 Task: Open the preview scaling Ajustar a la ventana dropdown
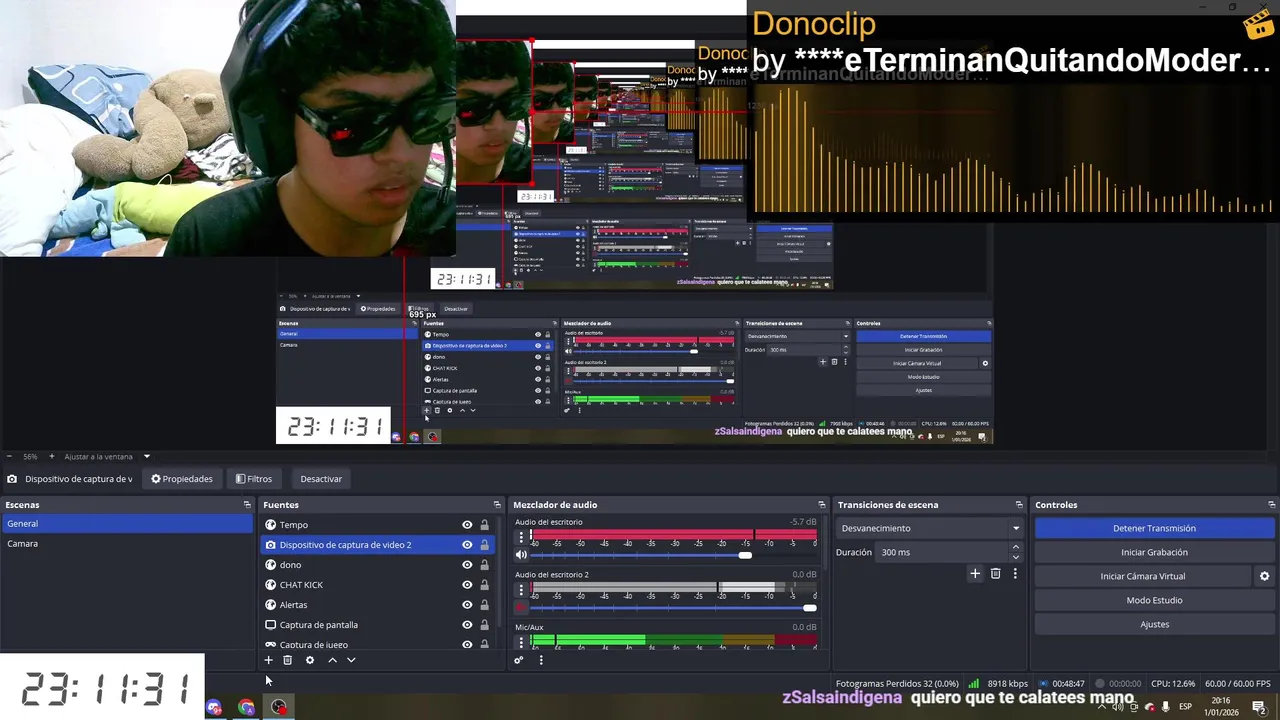click(x=107, y=456)
